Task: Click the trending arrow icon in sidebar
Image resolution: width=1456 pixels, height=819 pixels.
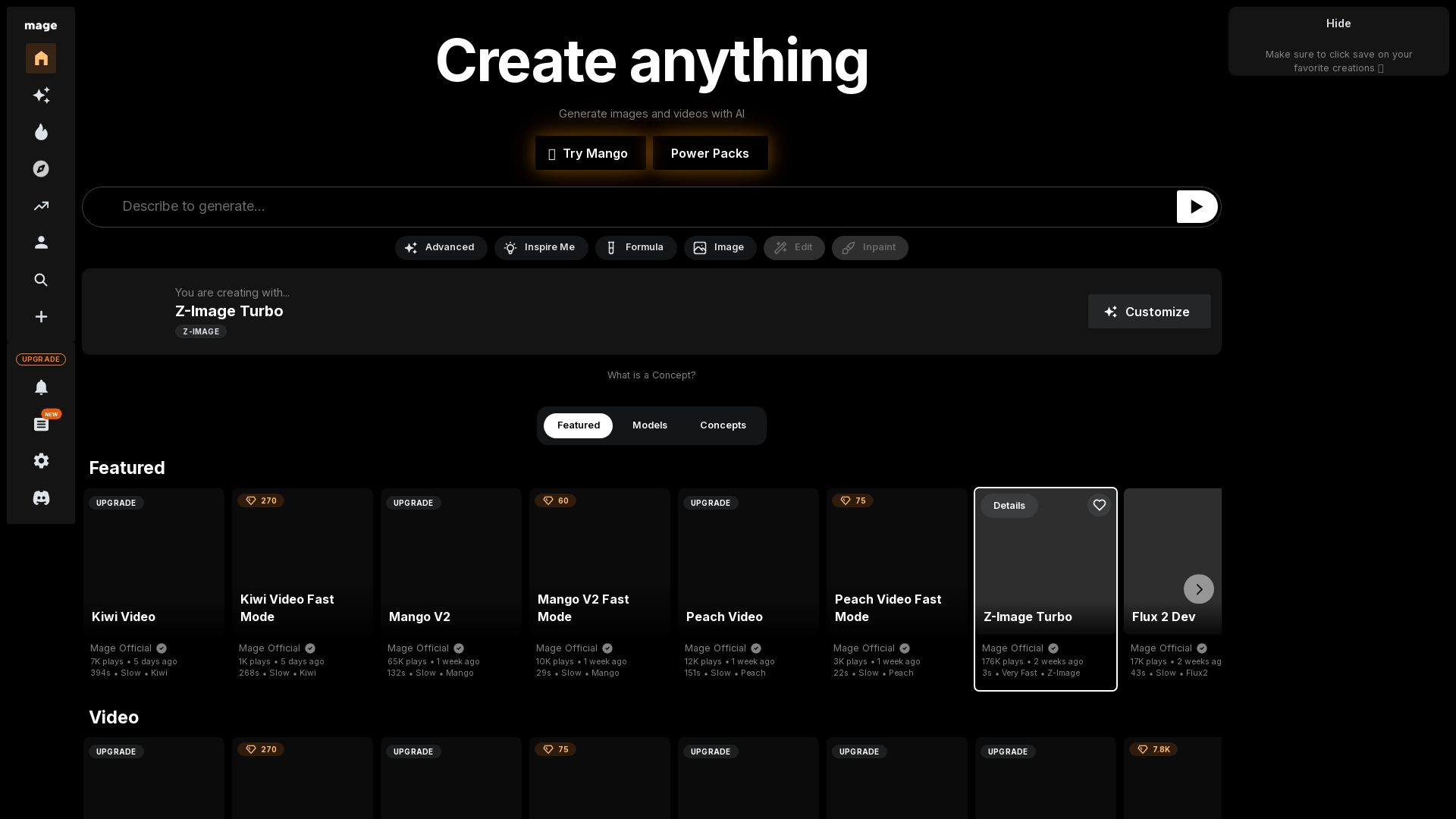Action: [41, 206]
